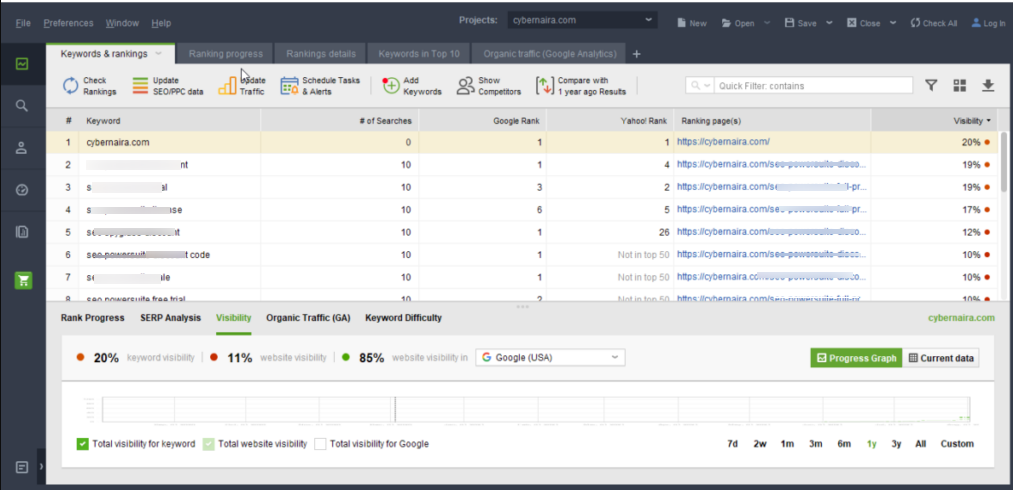
Task: Open the Google (USA) search engine dropdown
Action: 550,358
